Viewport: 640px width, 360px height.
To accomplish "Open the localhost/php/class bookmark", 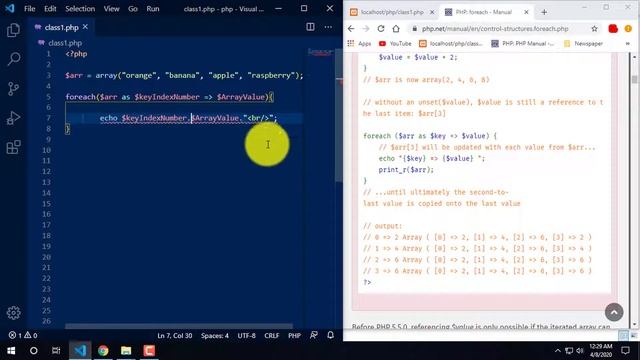I will point(451,44).
